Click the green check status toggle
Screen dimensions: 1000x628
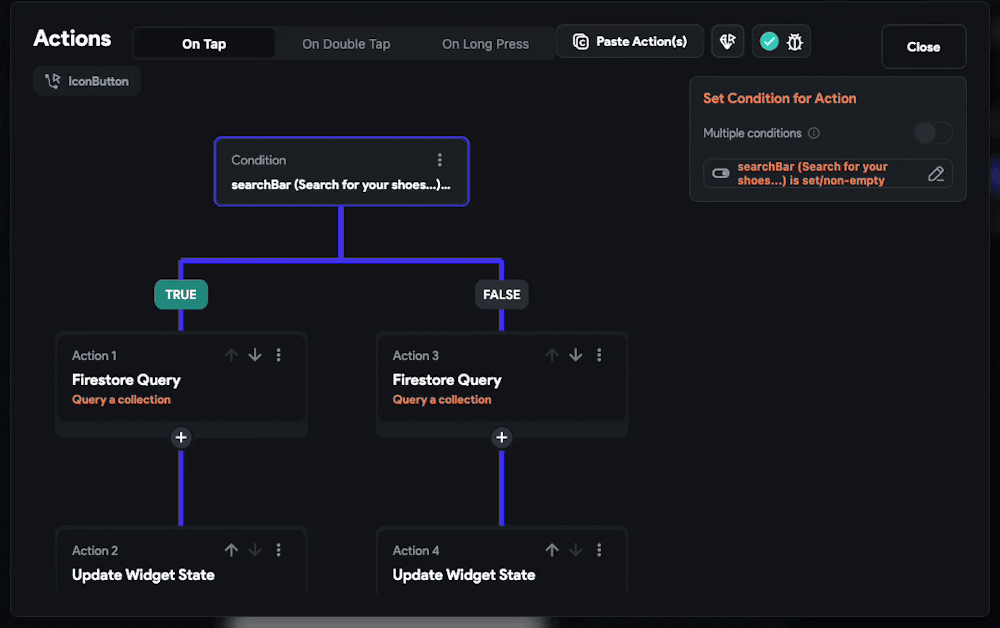769,41
